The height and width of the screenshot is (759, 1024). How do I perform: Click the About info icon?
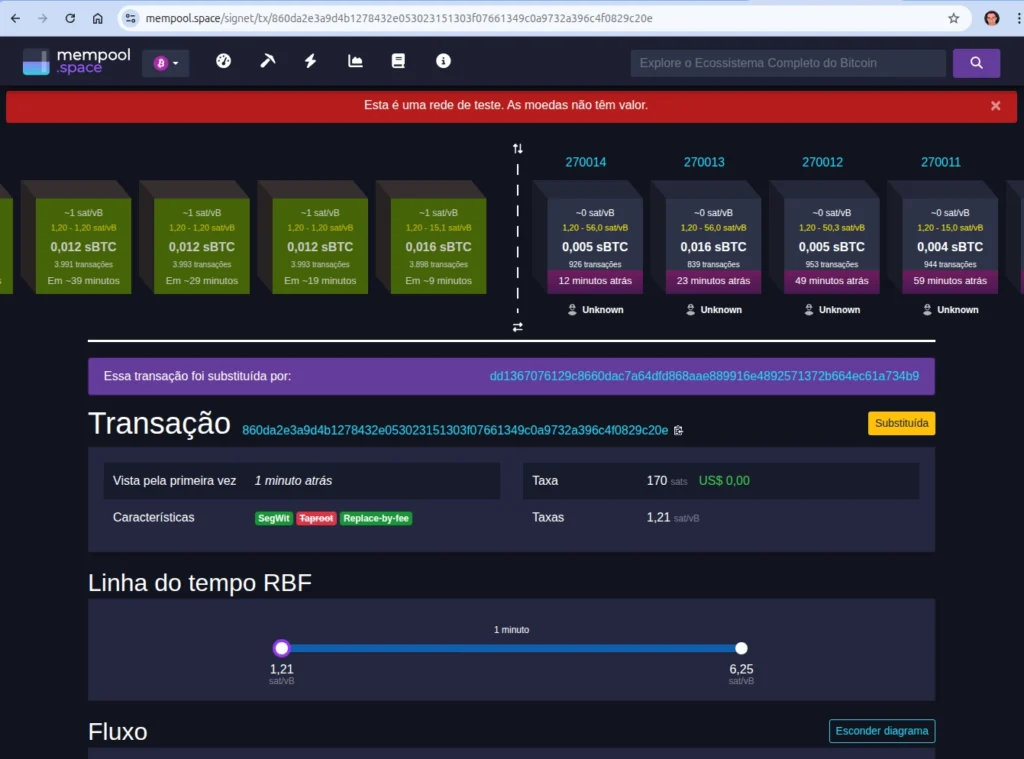[443, 61]
